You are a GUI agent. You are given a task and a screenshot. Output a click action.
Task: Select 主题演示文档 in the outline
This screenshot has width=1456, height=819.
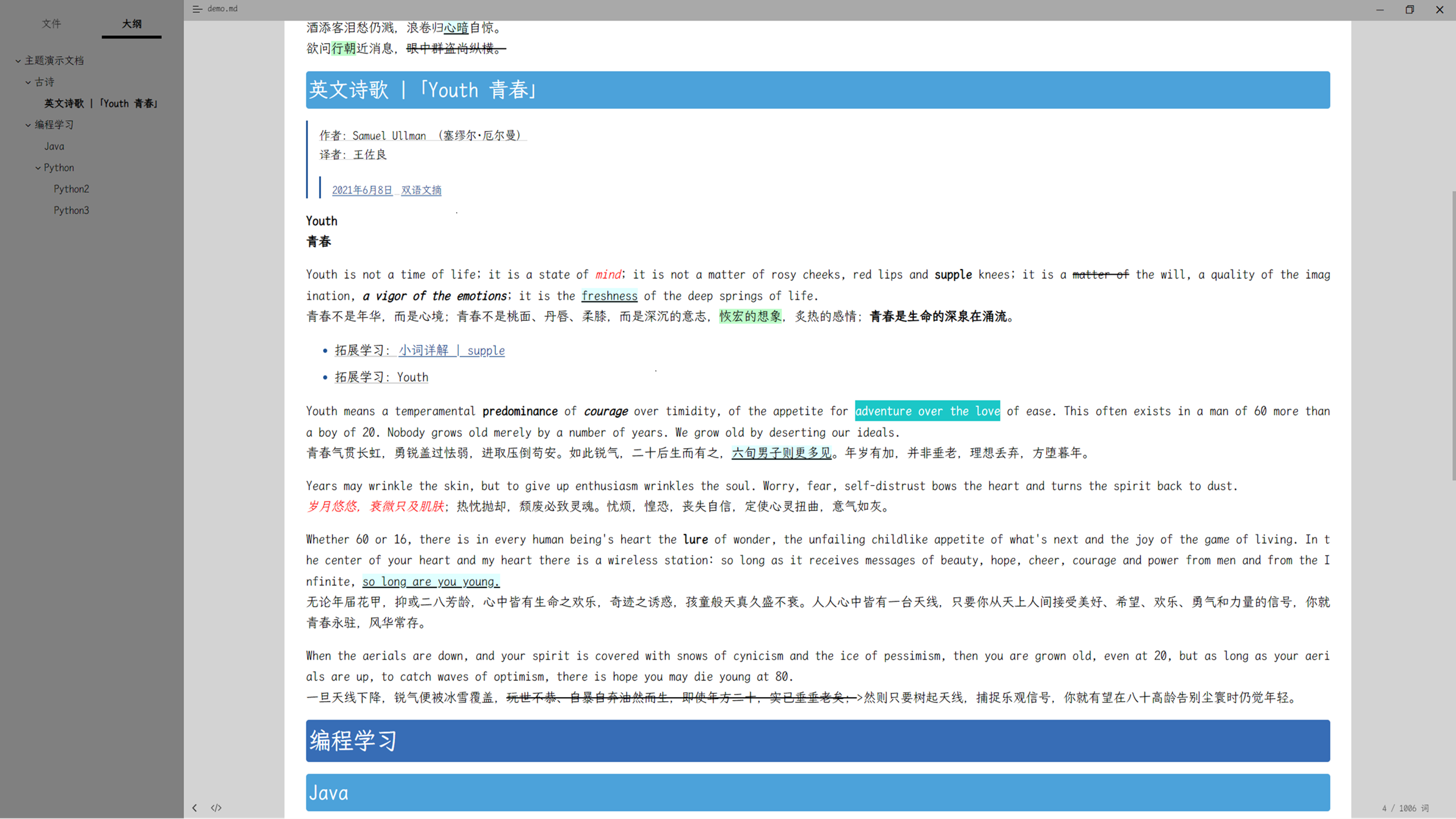tap(54, 61)
